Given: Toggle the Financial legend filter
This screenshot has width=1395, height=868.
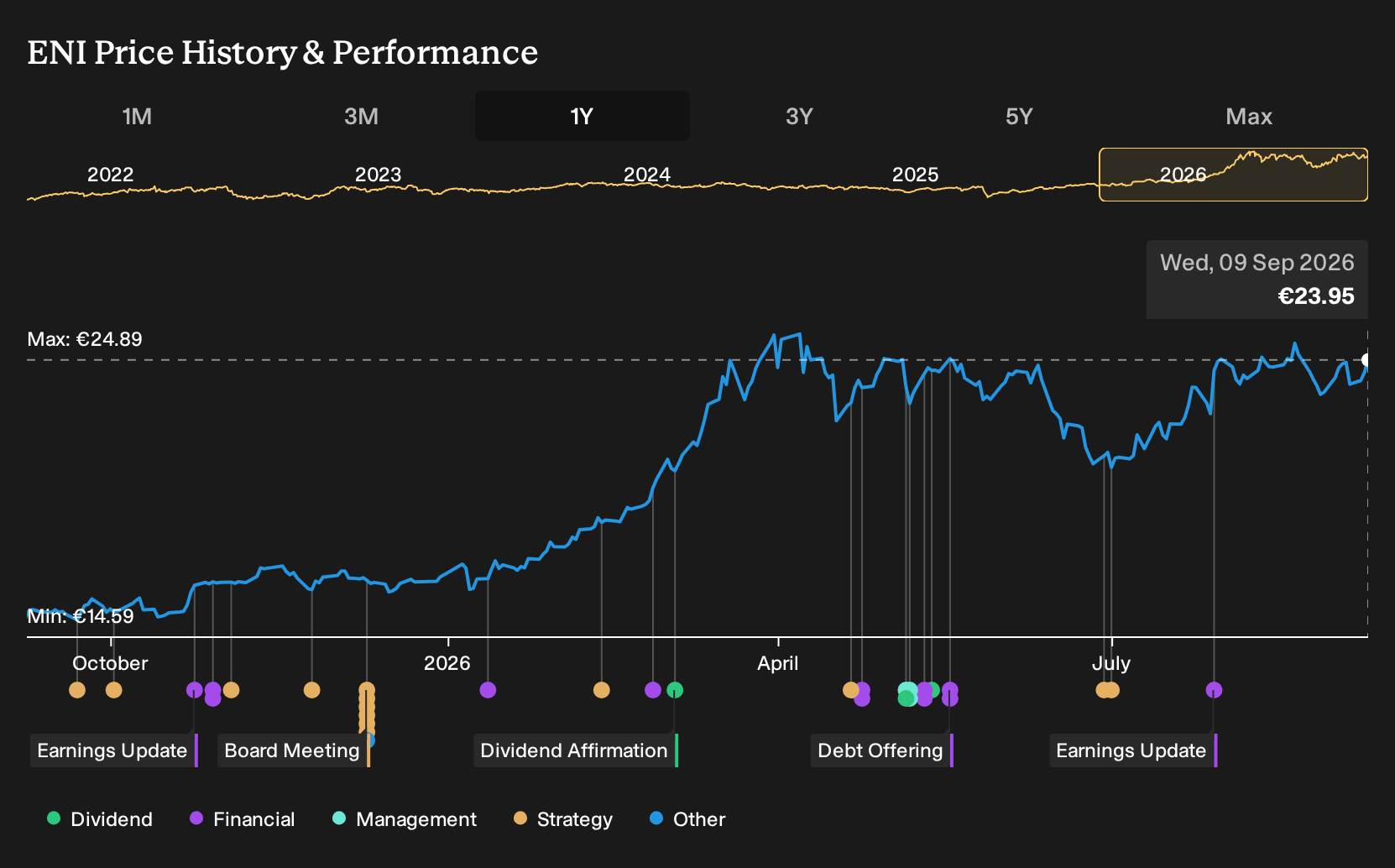Looking at the screenshot, I should click(243, 819).
